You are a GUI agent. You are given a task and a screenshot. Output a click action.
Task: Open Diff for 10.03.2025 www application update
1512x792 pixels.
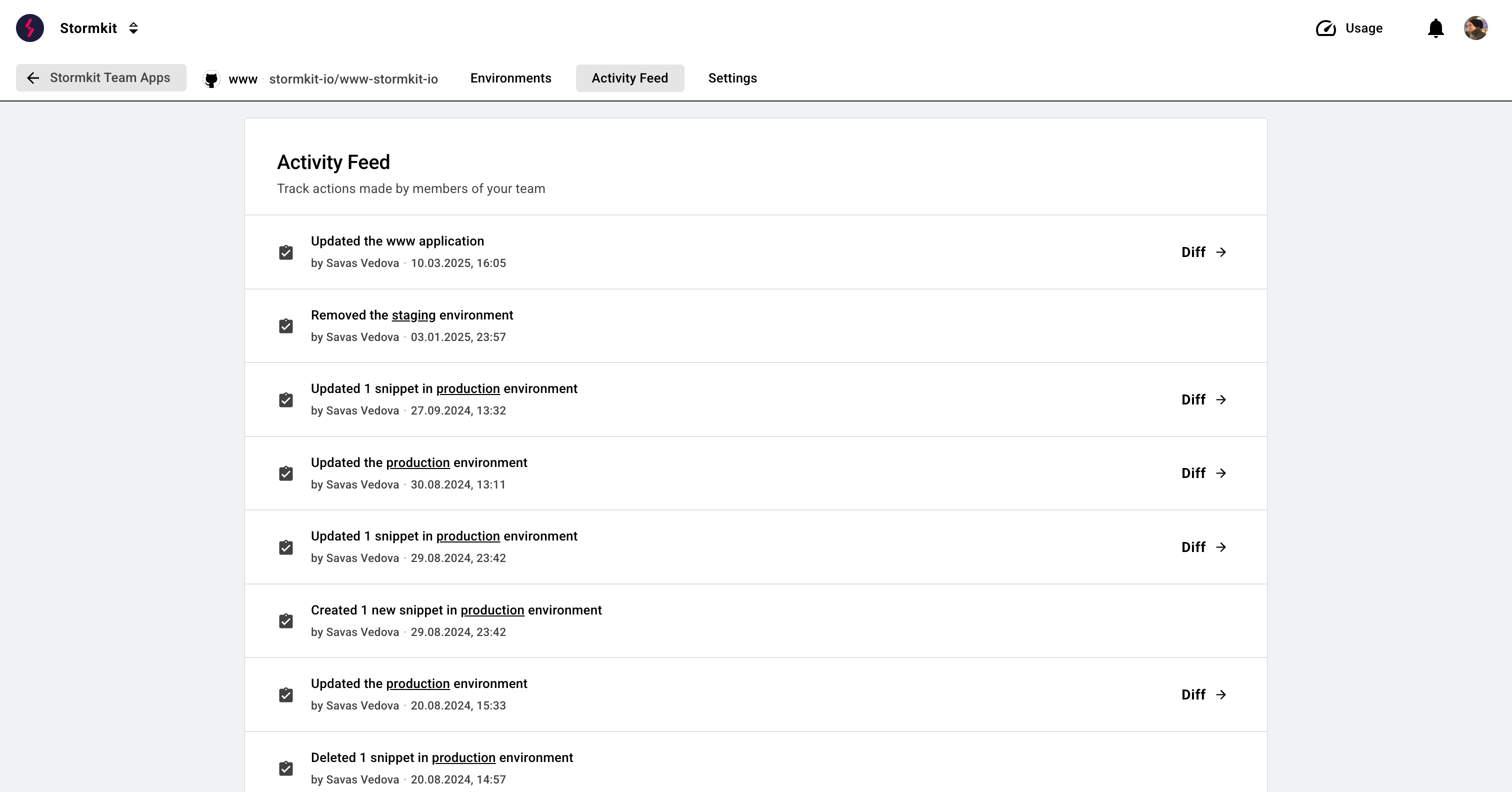[x=1204, y=252]
